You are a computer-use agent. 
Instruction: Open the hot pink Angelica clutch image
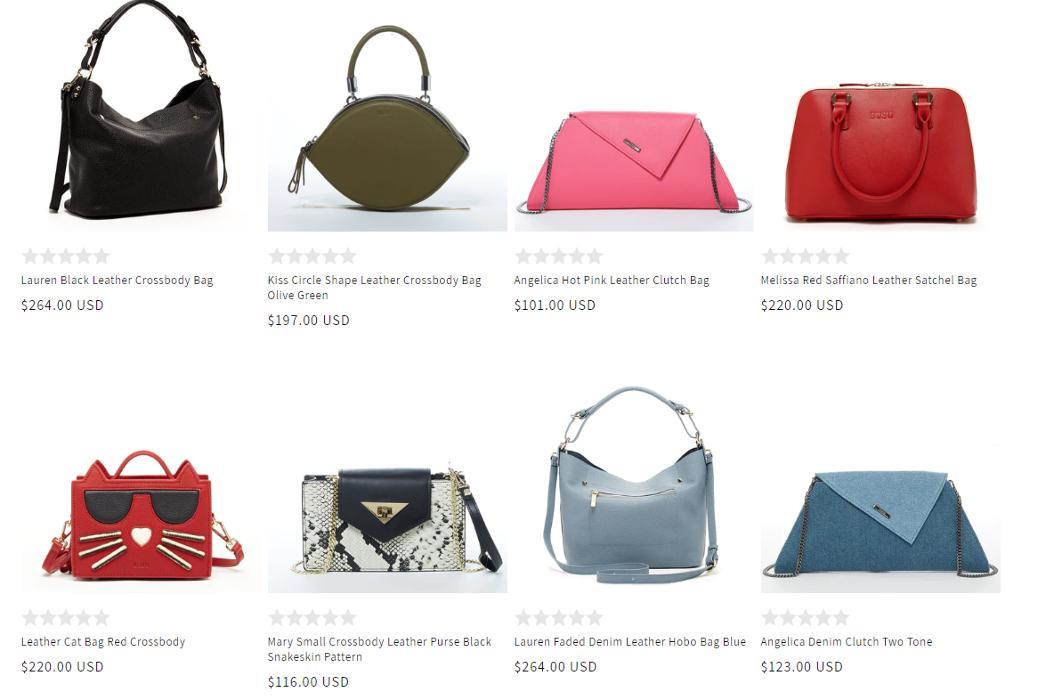coord(634,116)
